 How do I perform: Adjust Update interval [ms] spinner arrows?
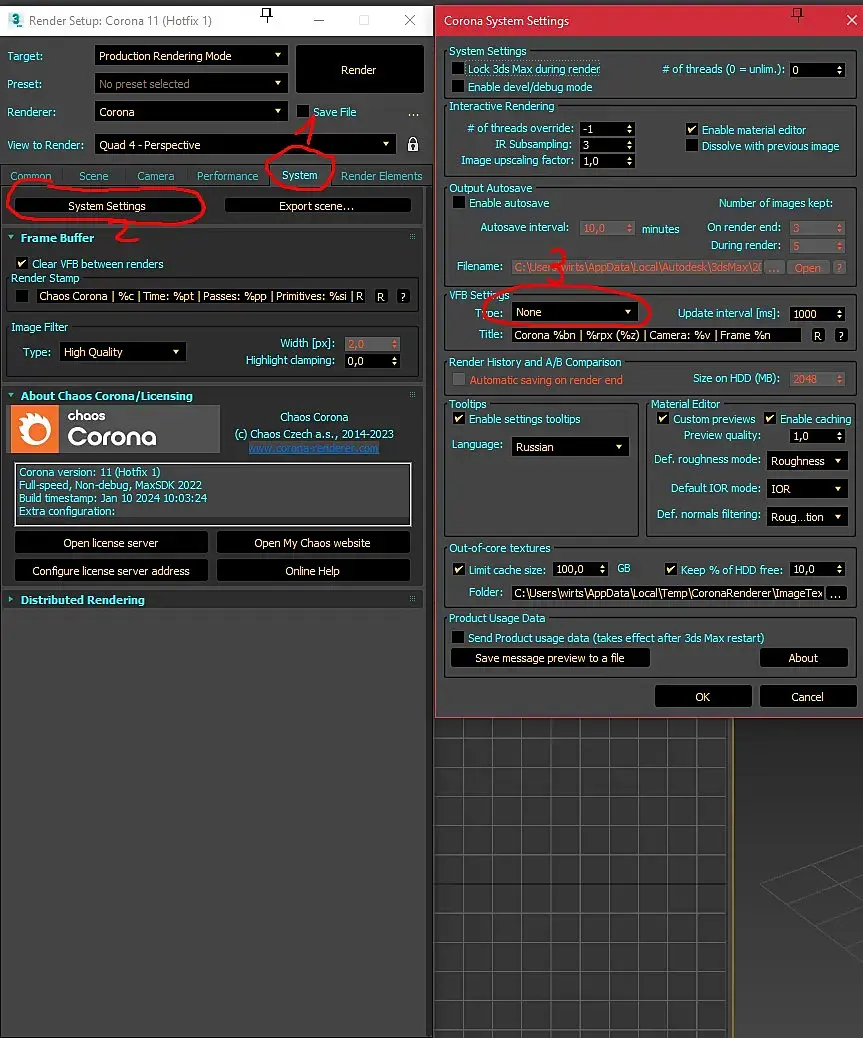tap(839, 314)
